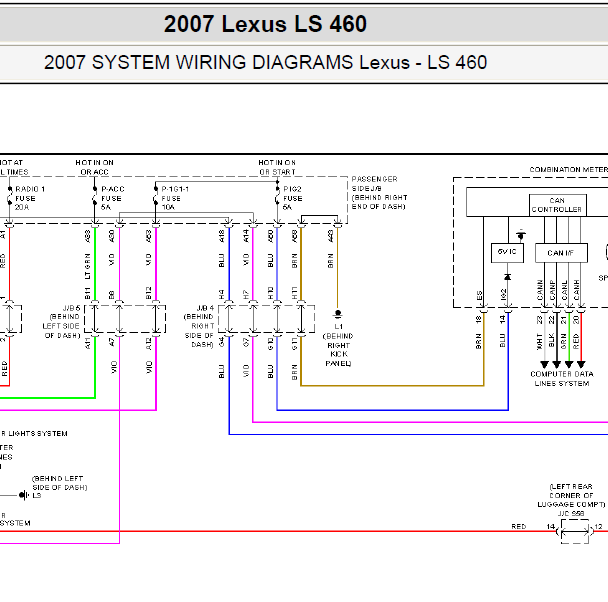
Task: Click the 'HOT IN ON OR START' label
Action: click(277, 167)
